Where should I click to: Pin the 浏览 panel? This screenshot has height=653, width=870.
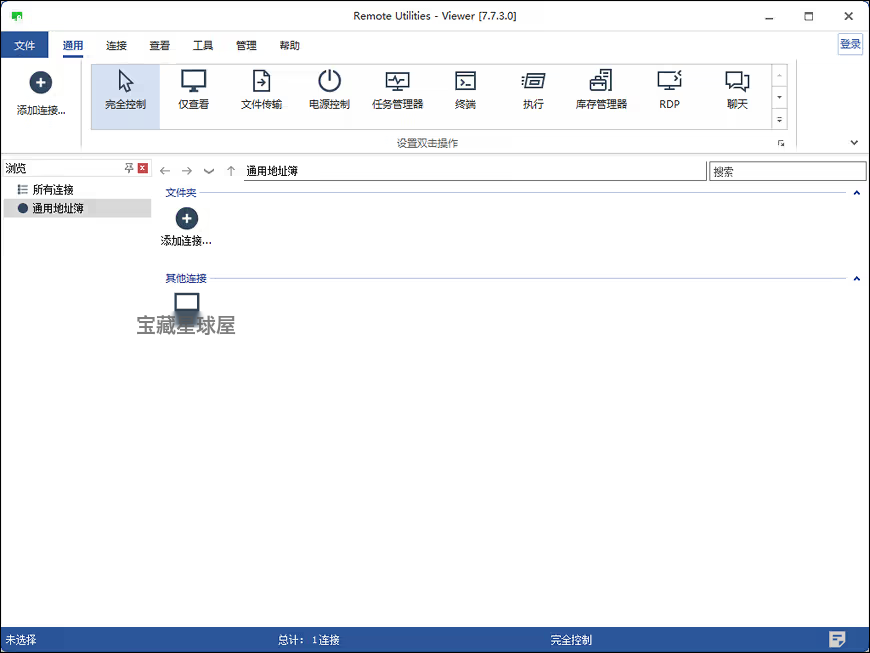click(129, 168)
